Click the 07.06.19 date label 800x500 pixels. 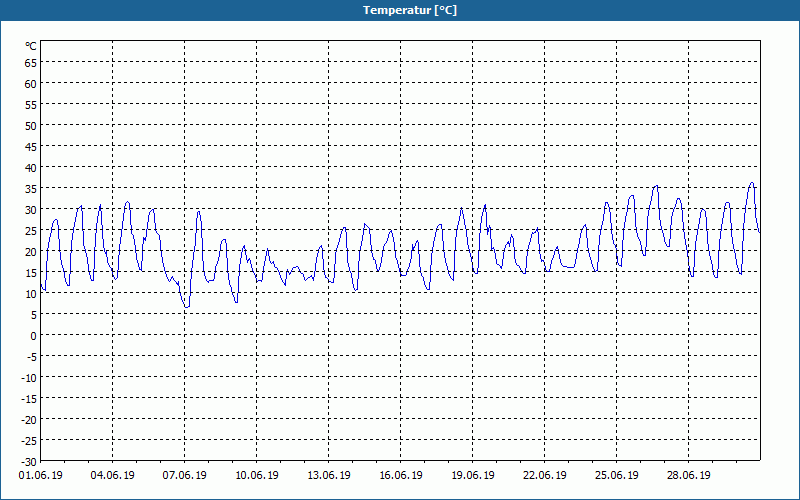[185, 476]
